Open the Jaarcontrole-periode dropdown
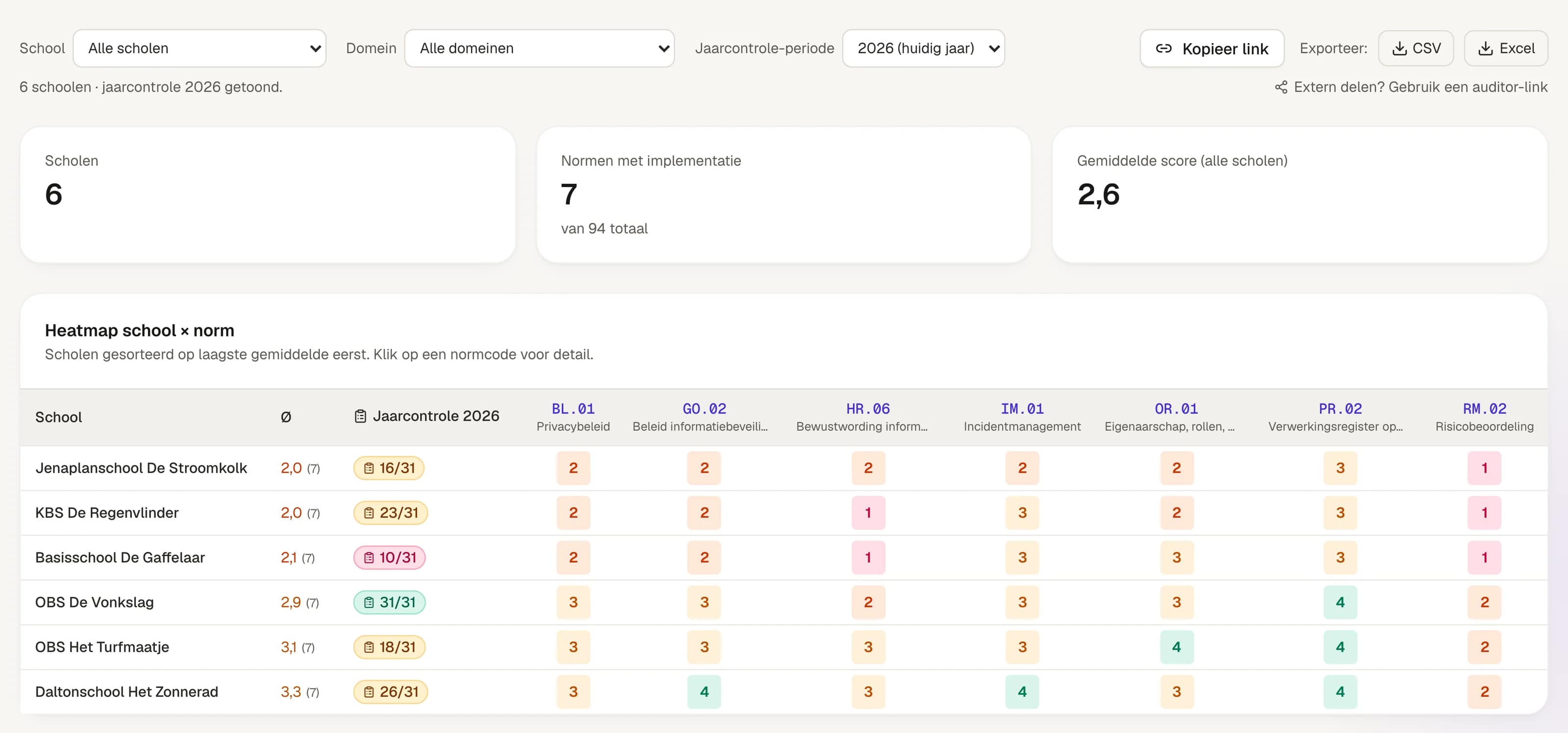Screen dimensions: 1568x733 click(923, 48)
